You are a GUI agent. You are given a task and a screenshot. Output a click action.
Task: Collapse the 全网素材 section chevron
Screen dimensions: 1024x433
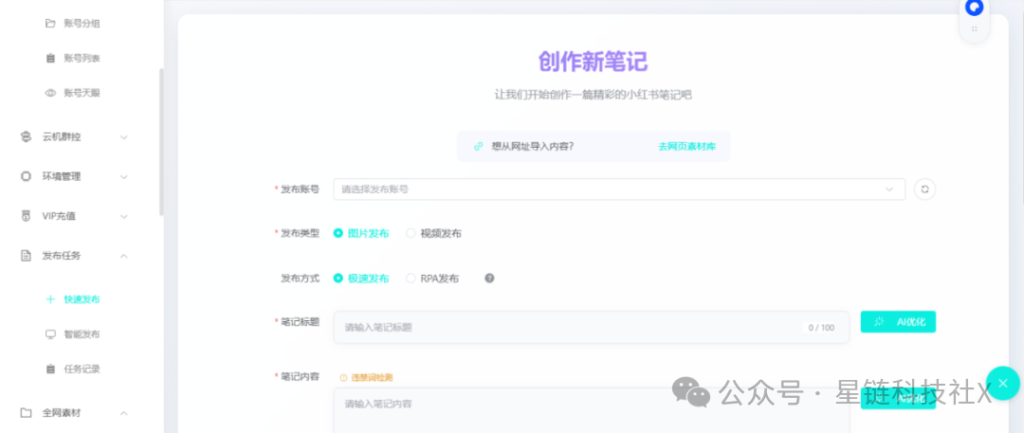tap(124, 413)
